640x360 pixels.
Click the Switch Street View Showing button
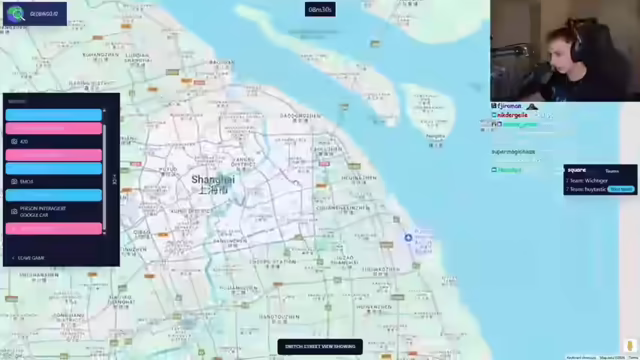[x=320, y=347]
